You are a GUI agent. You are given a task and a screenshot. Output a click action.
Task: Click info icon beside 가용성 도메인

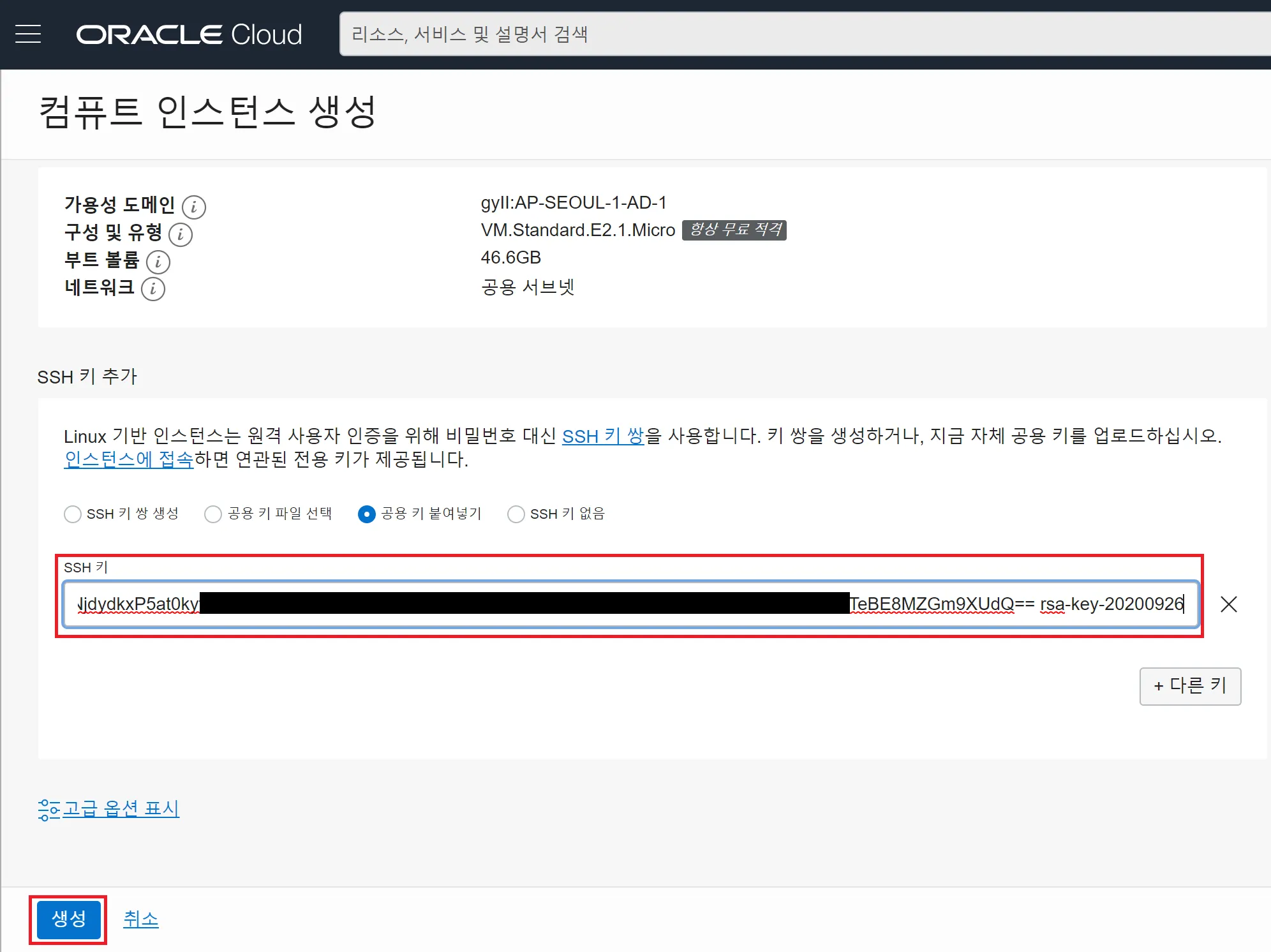(194, 207)
